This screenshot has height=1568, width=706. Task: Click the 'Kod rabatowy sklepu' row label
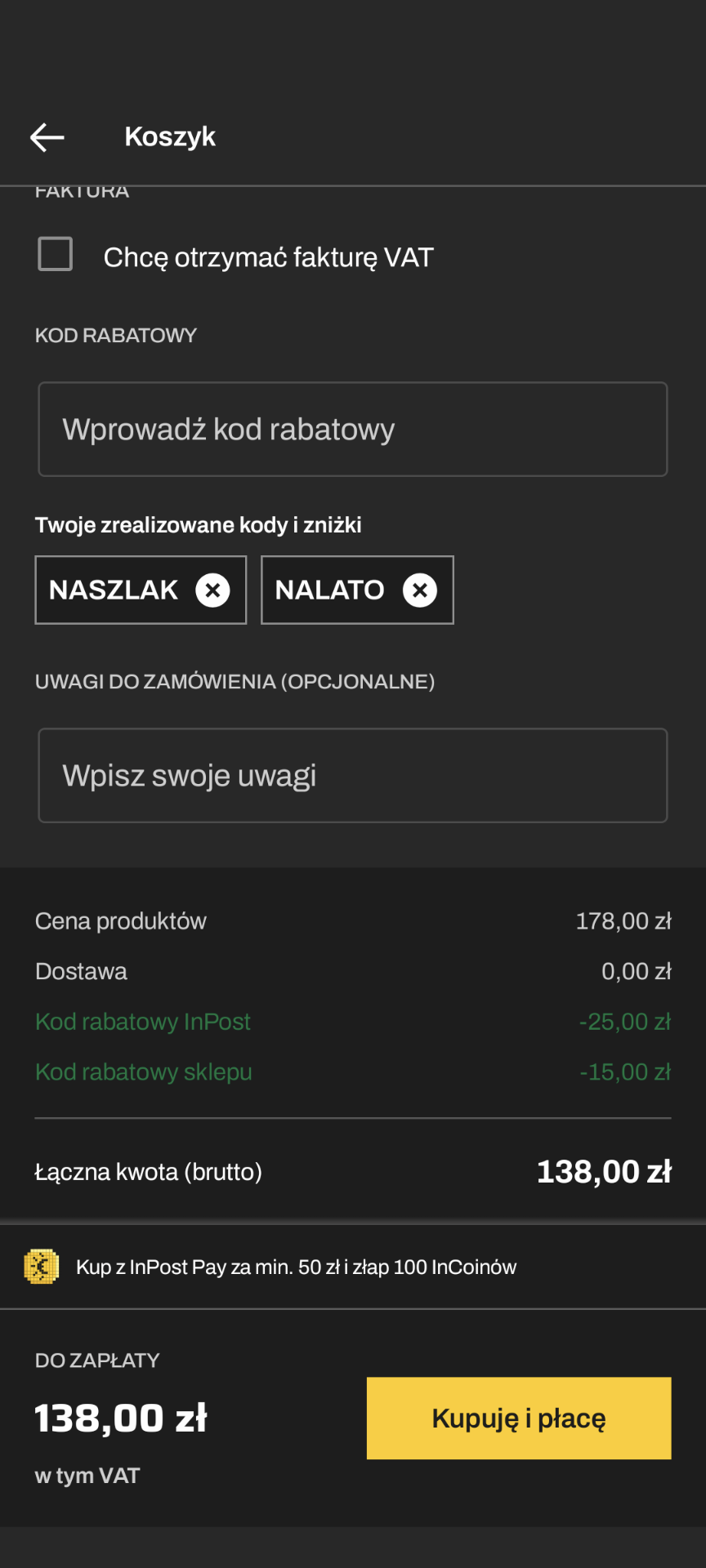point(144,1072)
